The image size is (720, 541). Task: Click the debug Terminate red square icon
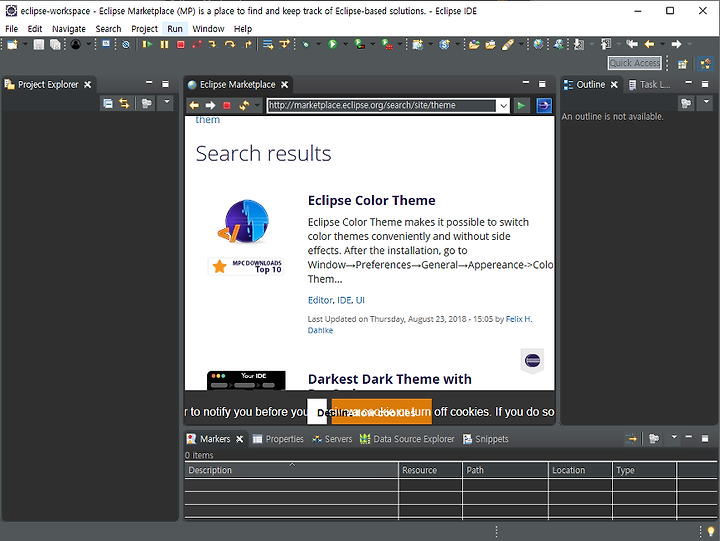(x=180, y=45)
